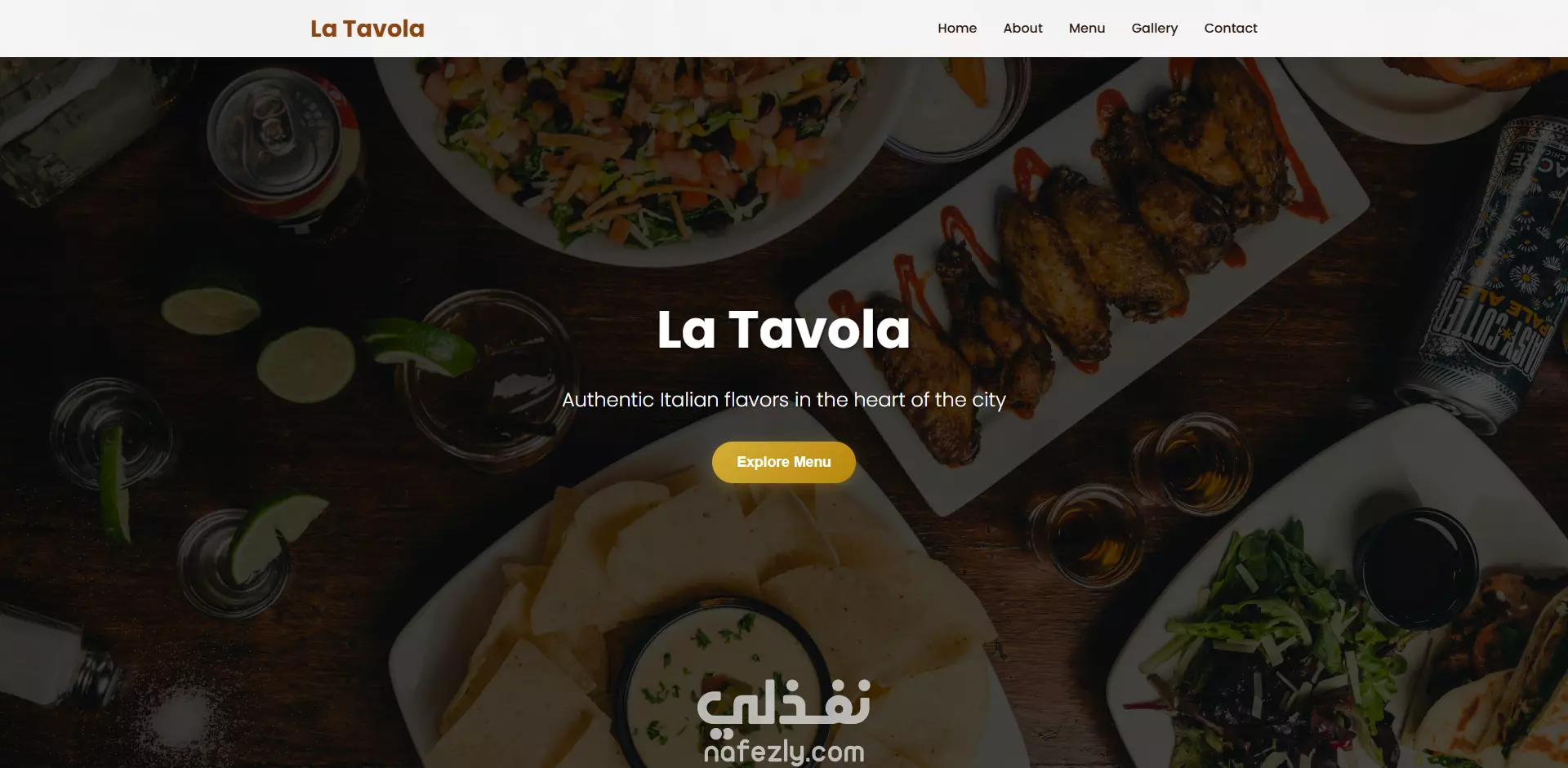Viewport: 1568px width, 768px height.
Task: Click the pale ale beer can
Action: (1494, 269)
